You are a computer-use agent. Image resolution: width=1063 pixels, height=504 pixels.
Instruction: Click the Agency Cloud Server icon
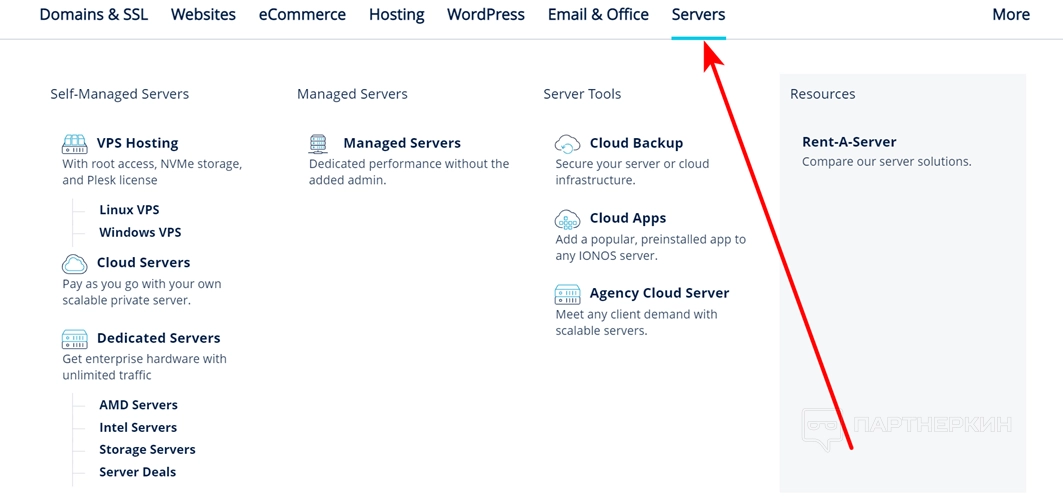click(567, 294)
